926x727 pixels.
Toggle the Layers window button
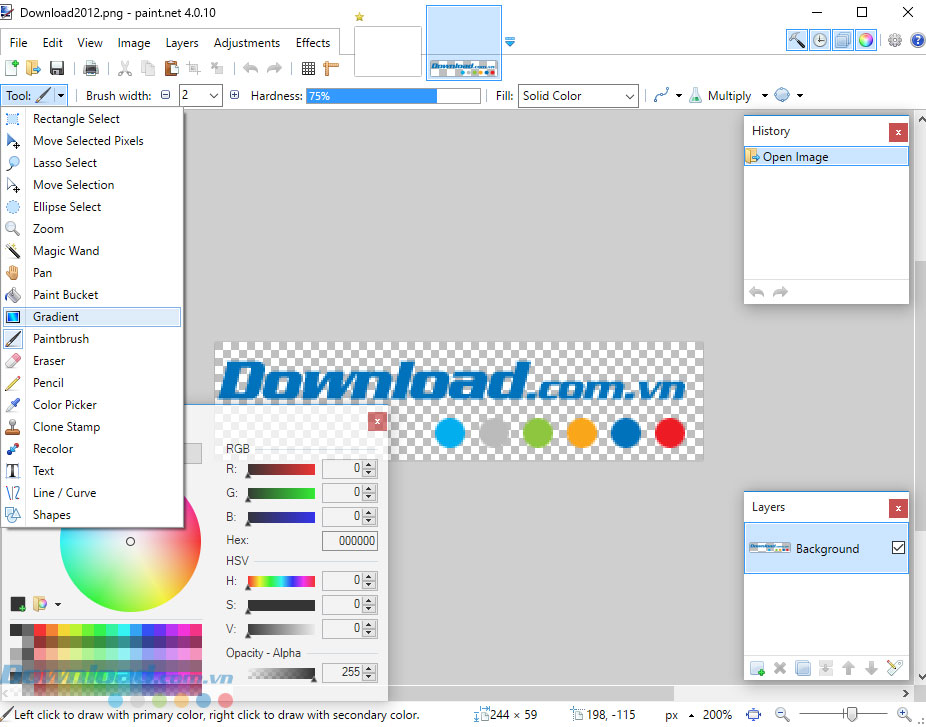tap(843, 40)
